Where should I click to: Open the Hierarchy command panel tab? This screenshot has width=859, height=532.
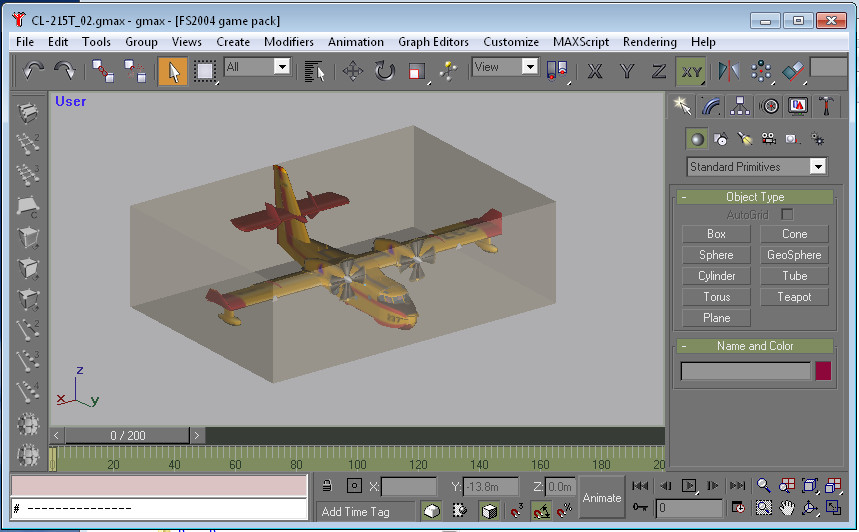[x=740, y=106]
